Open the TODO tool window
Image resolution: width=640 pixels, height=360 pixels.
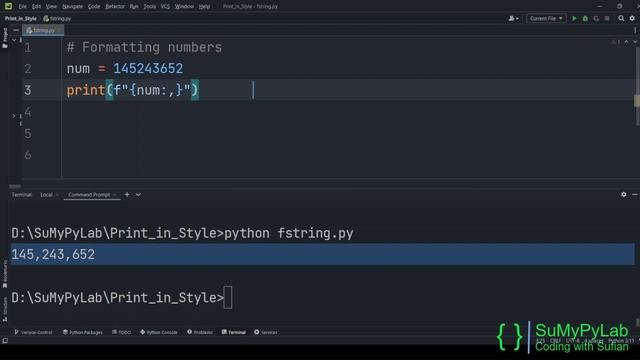click(x=121, y=332)
